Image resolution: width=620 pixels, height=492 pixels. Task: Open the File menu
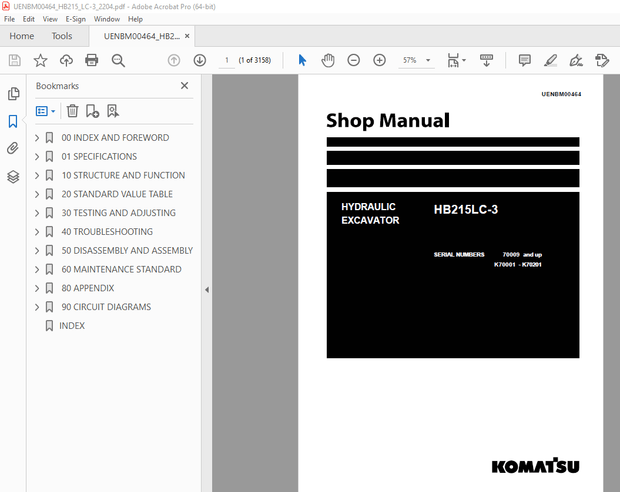(x=9, y=19)
